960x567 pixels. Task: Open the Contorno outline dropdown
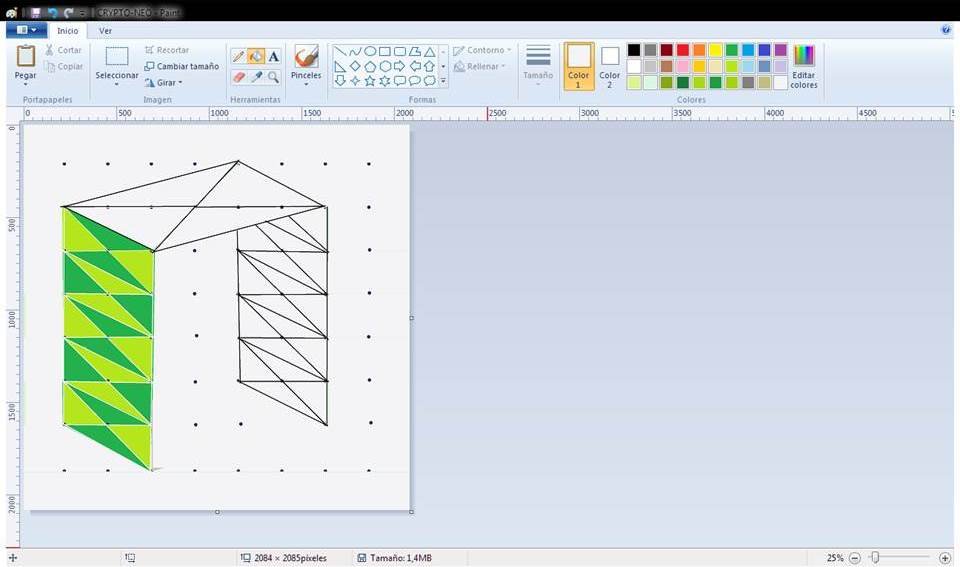(x=482, y=50)
